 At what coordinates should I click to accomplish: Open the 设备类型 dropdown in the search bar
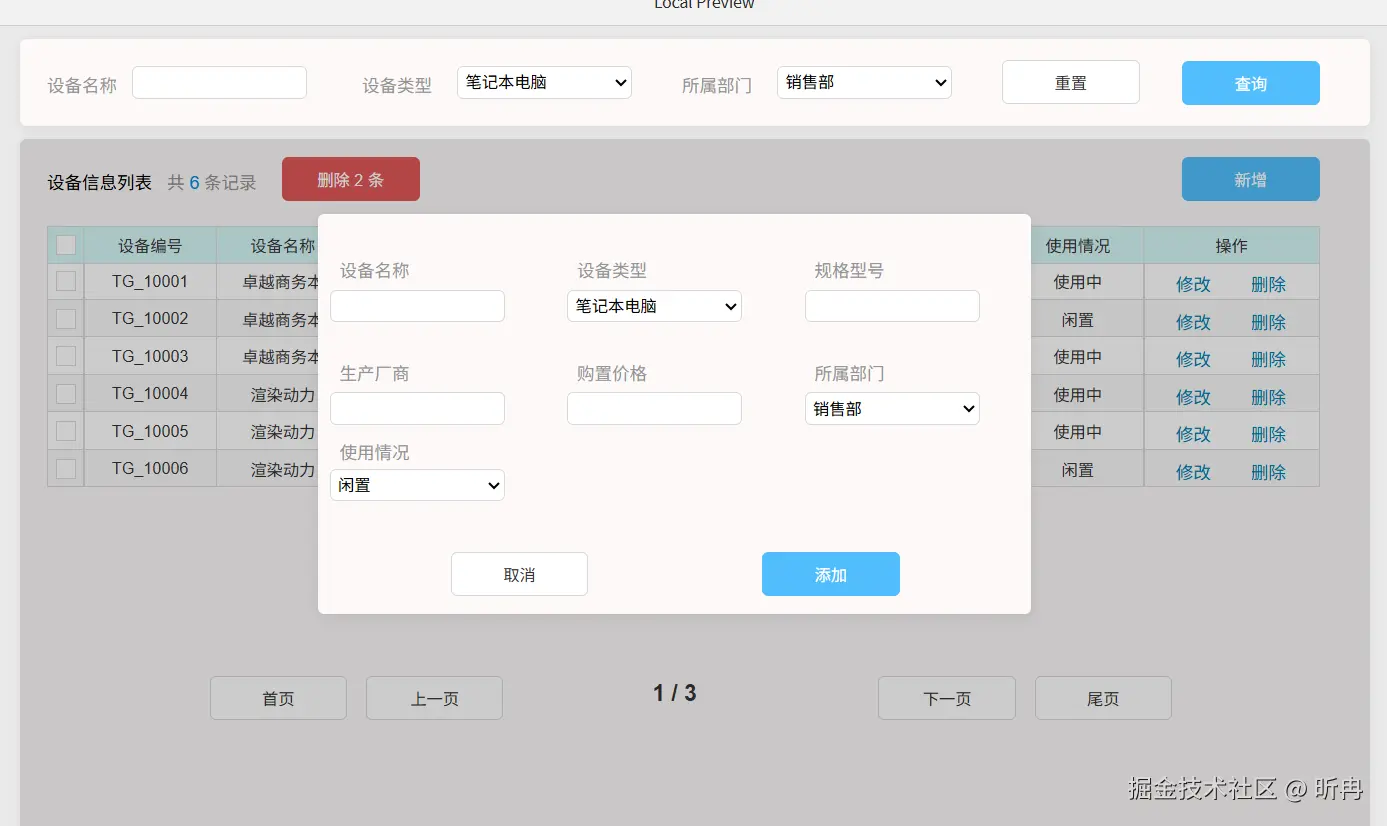[x=544, y=83]
